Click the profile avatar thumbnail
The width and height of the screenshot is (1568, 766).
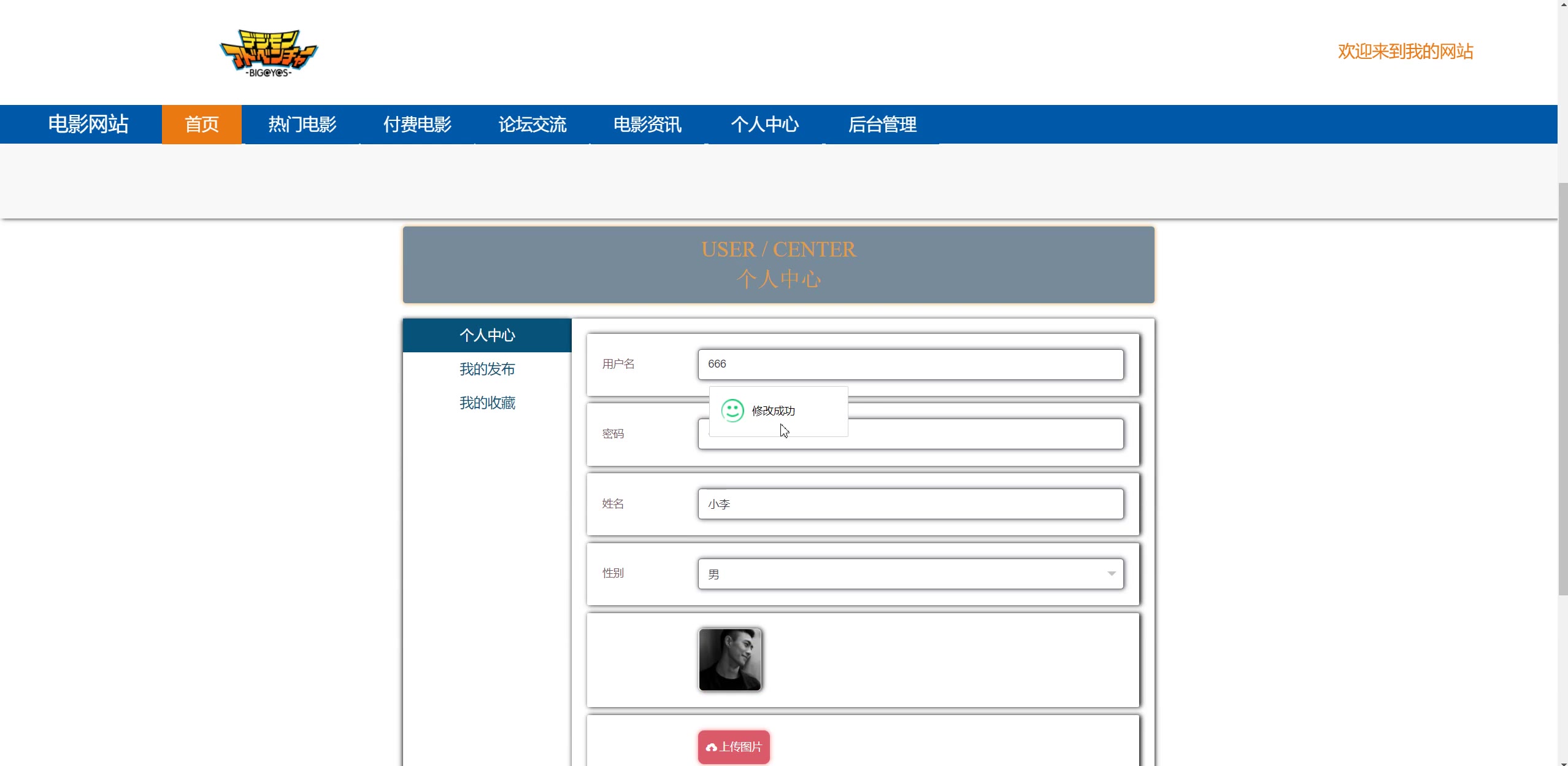pos(729,660)
